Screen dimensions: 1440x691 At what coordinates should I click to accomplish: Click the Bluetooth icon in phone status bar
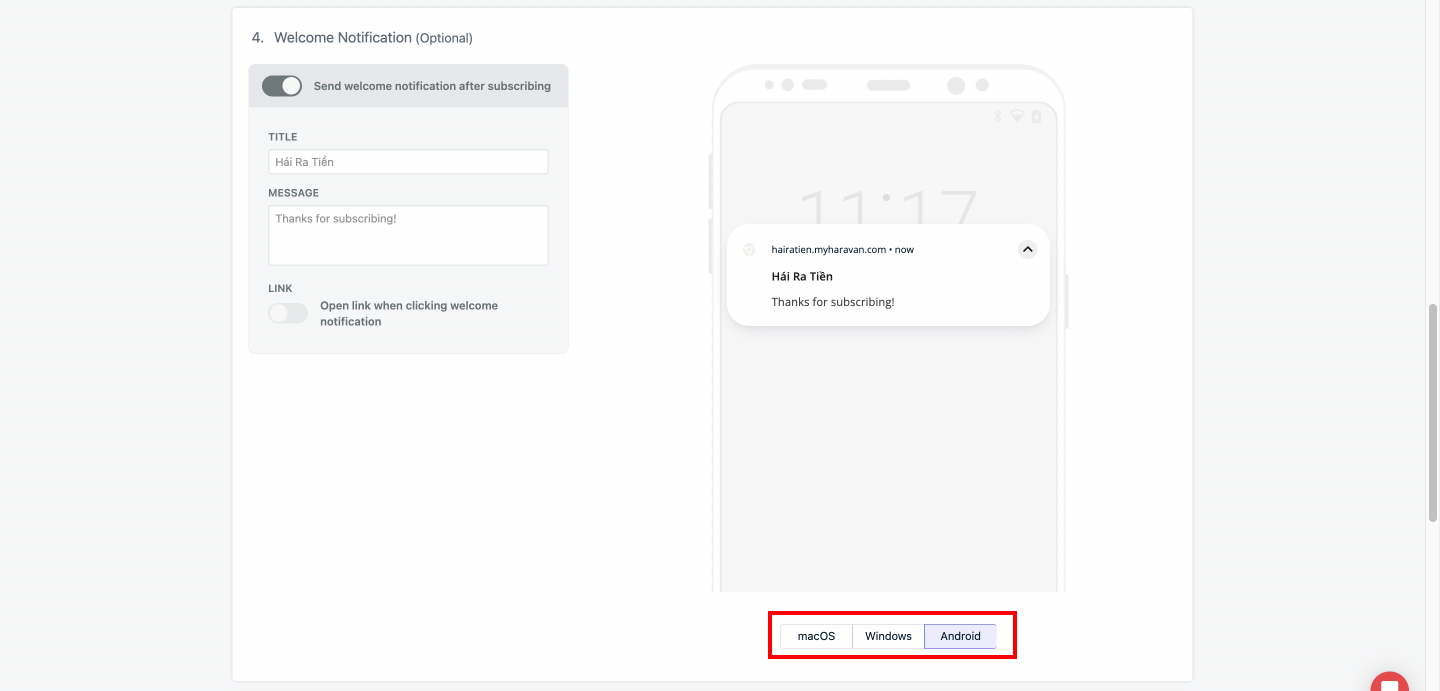tap(997, 117)
